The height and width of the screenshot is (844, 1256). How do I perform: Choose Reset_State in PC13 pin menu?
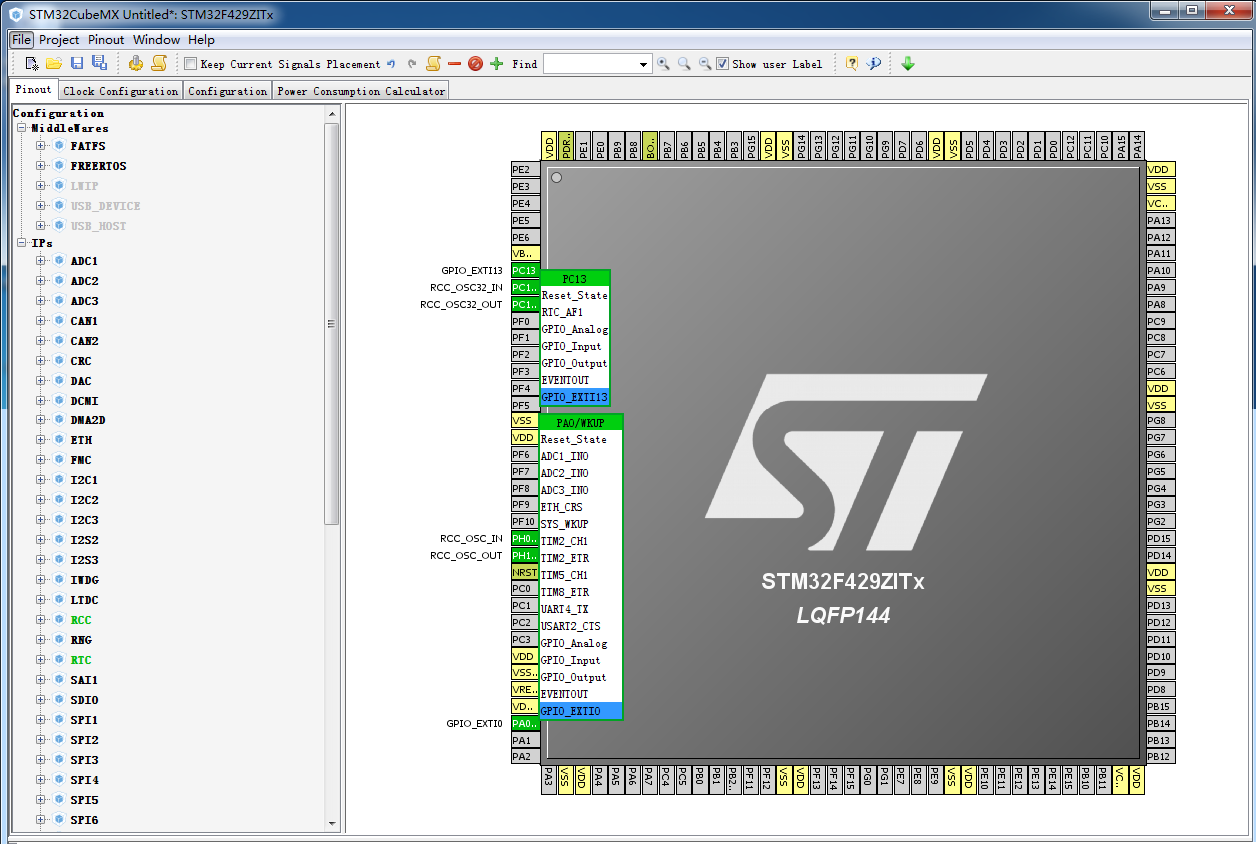(574, 296)
